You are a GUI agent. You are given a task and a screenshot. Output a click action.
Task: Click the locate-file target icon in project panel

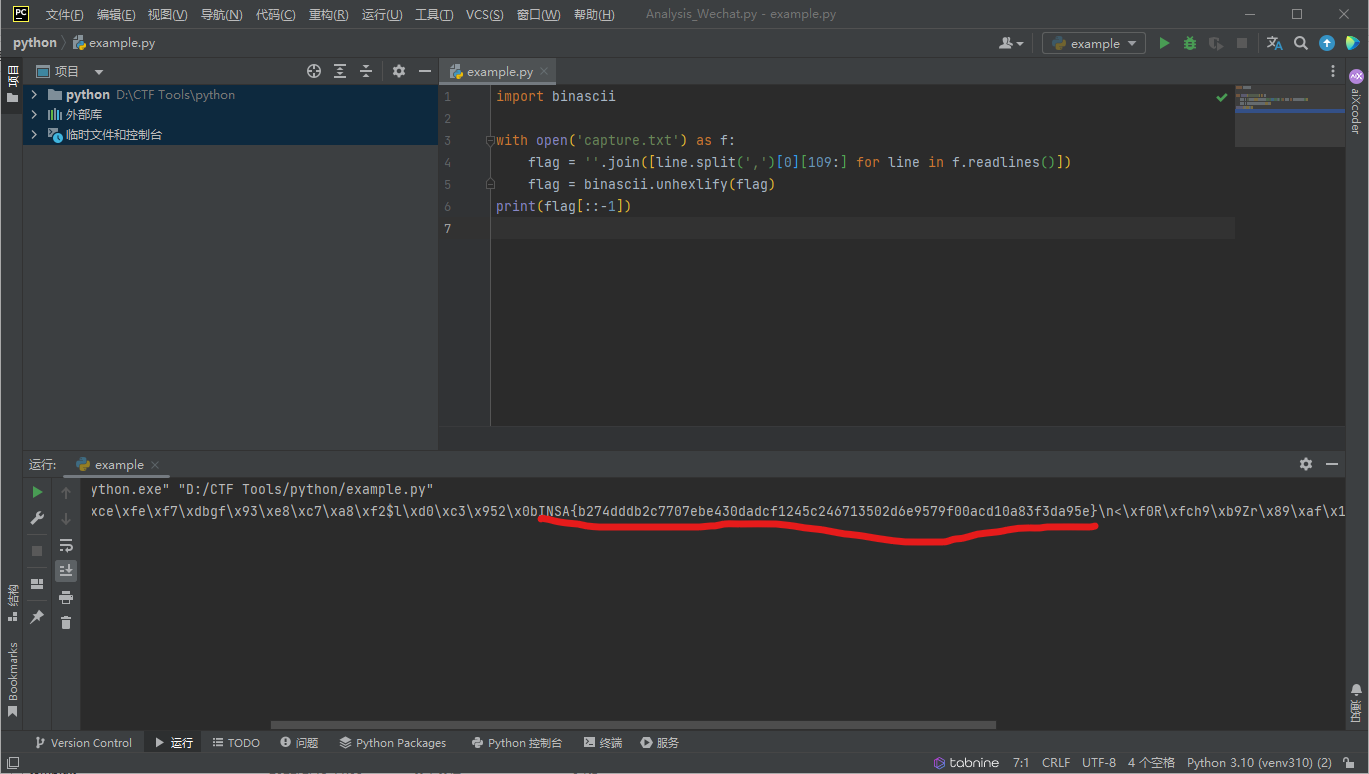[314, 71]
